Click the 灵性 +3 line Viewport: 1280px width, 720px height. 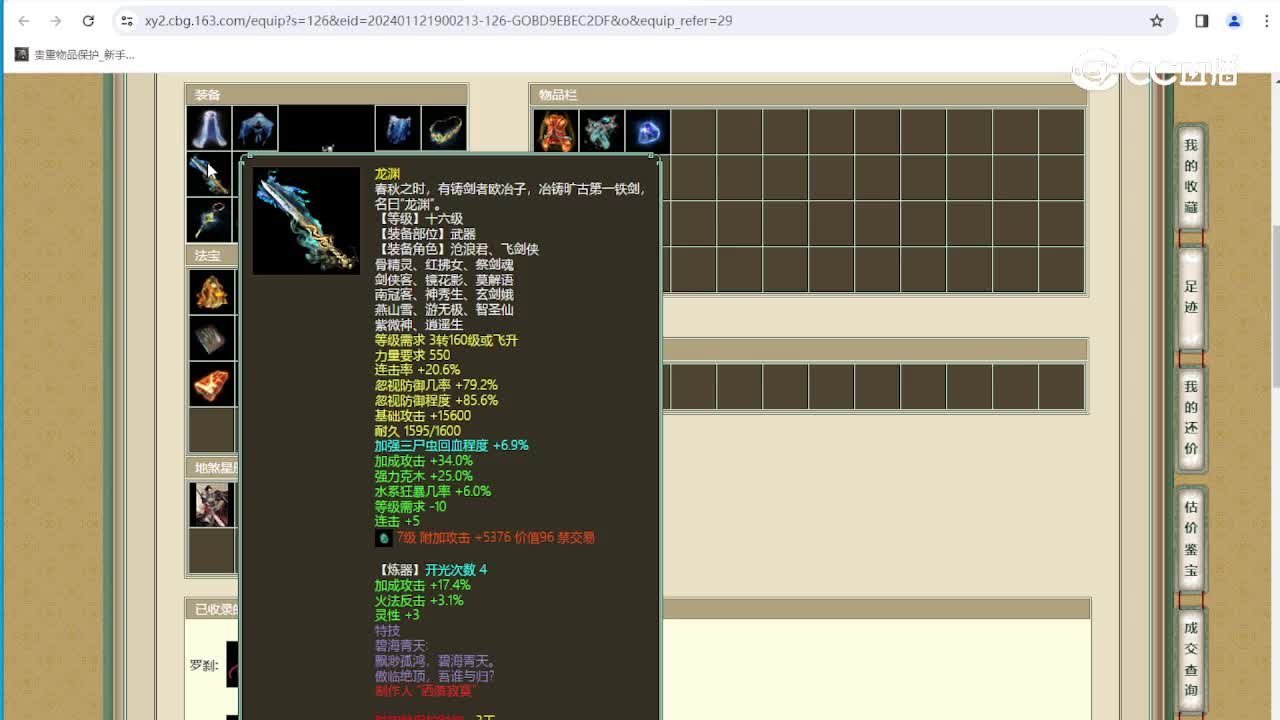coord(397,616)
